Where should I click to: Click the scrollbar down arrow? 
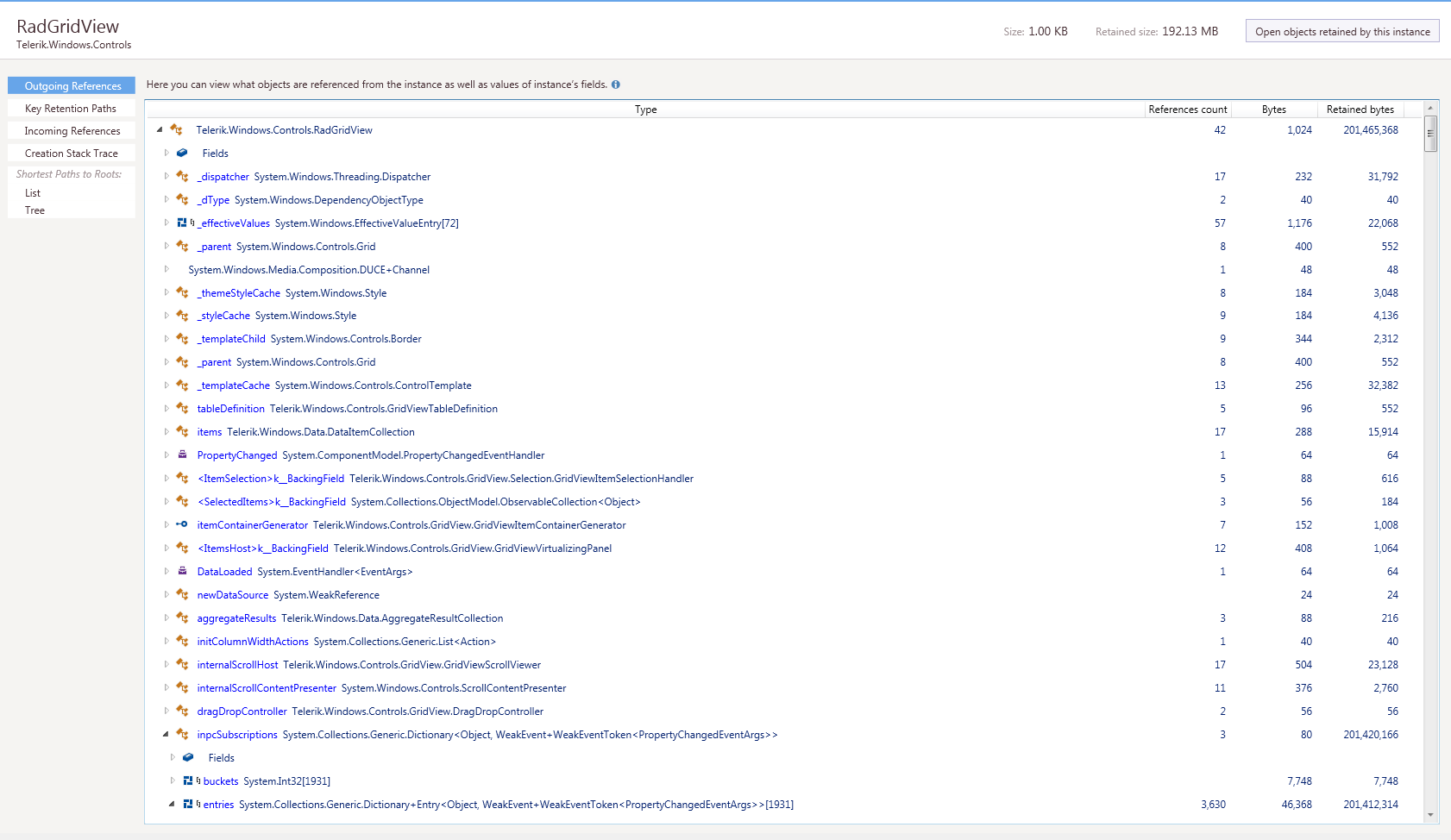[1431, 815]
